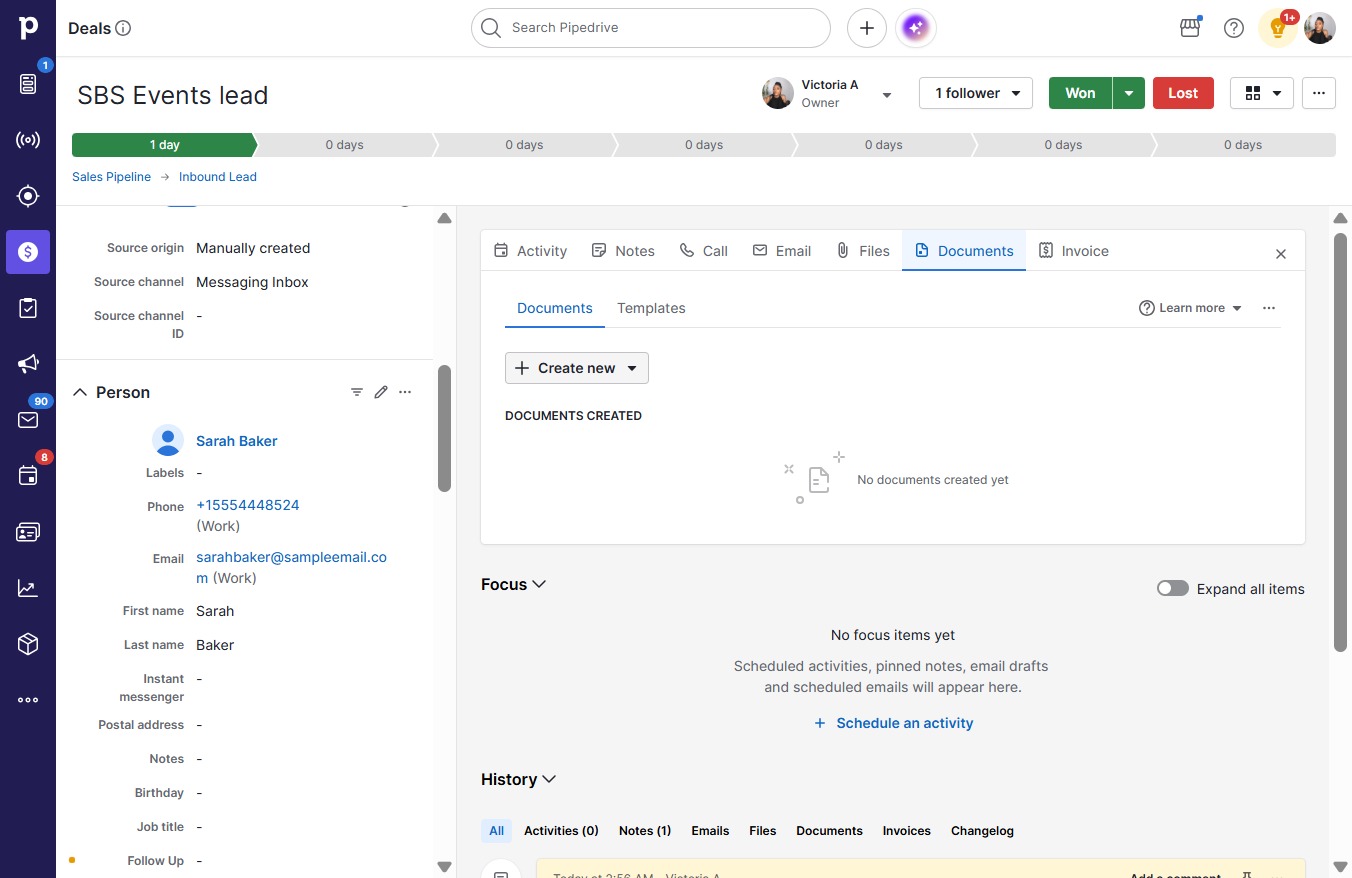
Task: Open the Person section more options
Action: pos(405,392)
